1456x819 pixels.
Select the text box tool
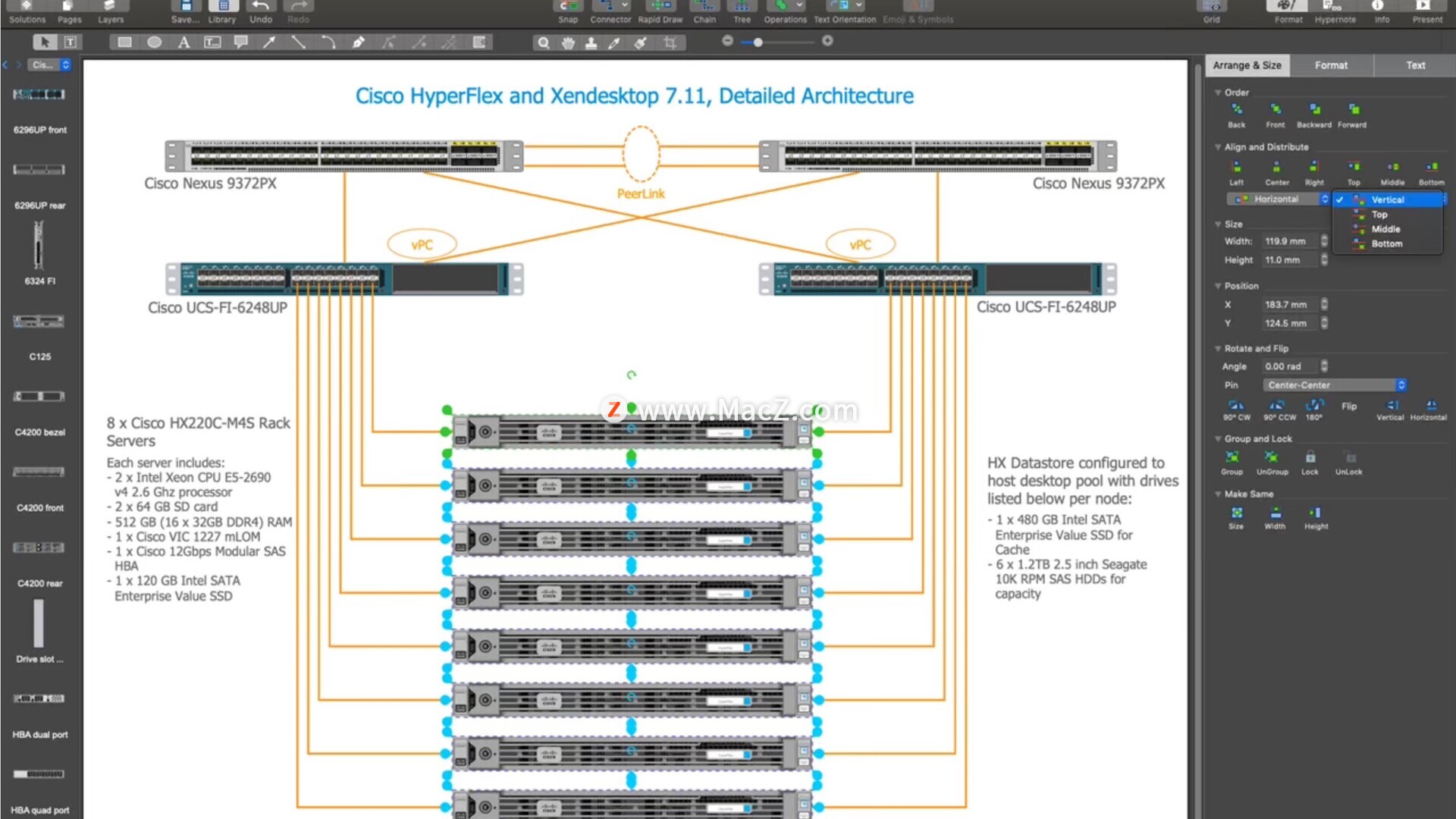[71, 42]
